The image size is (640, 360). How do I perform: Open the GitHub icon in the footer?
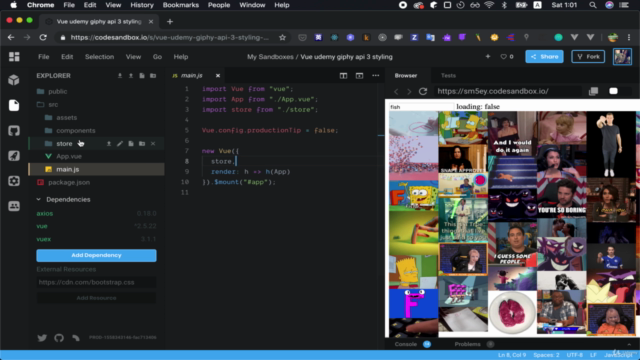(x=59, y=338)
